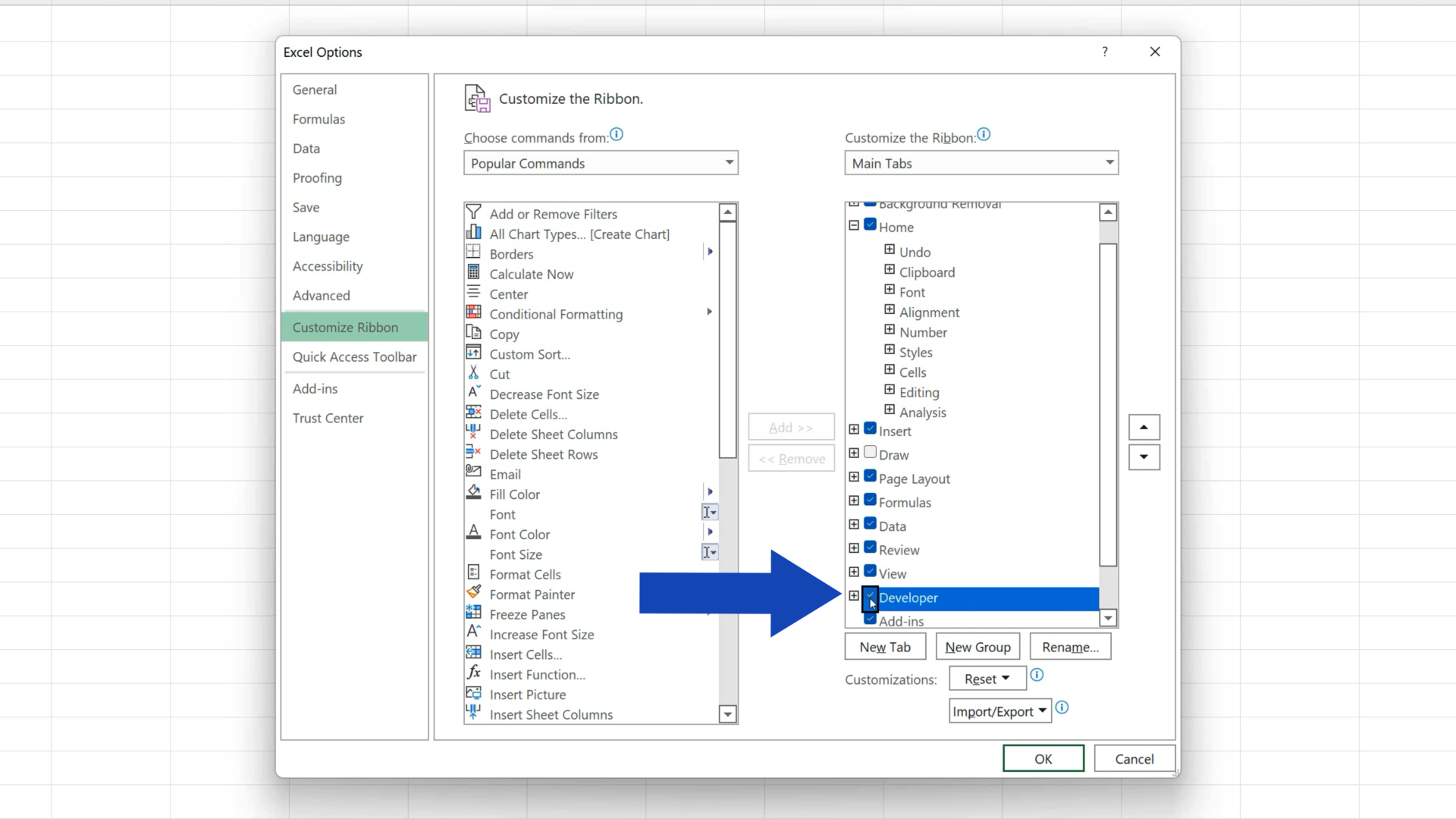Viewport: 1456px width, 819px height.
Task: Click the Conditional Formatting icon
Action: (473, 312)
